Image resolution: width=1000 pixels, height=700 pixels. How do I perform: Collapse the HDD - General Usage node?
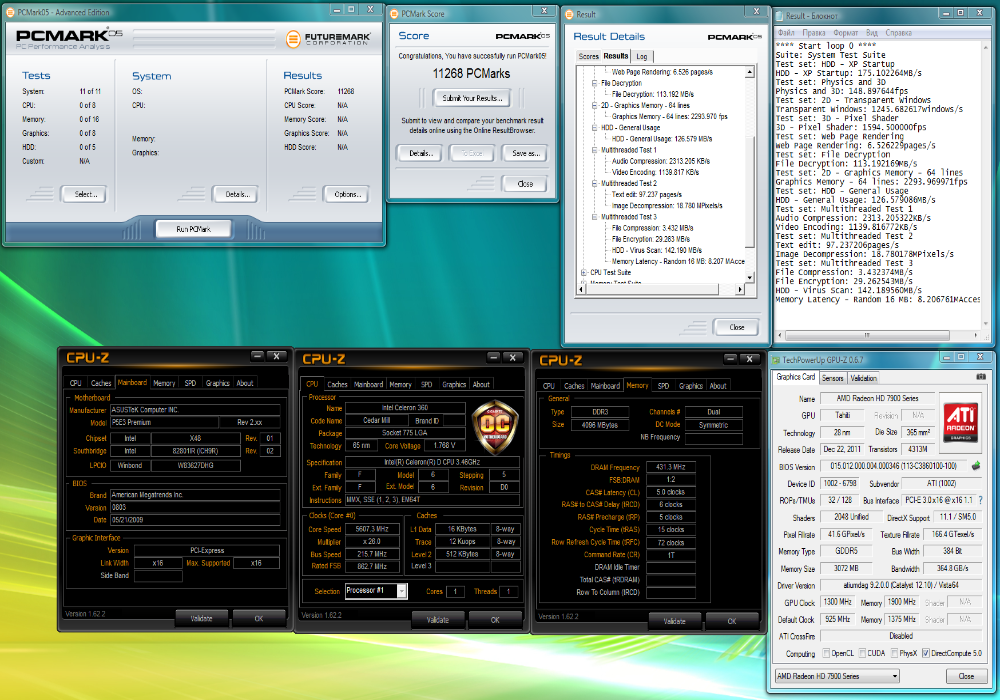tap(594, 128)
